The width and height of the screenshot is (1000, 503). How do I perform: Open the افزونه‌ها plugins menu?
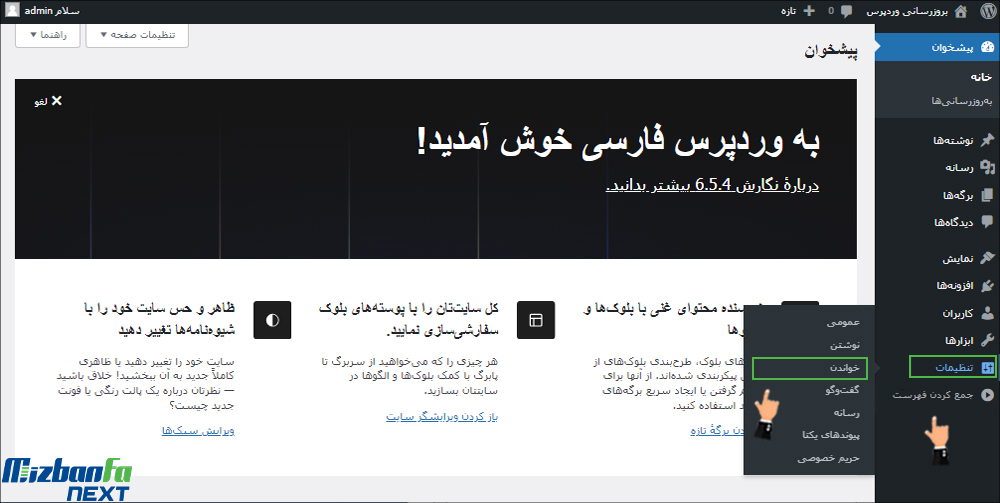(x=938, y=286)
